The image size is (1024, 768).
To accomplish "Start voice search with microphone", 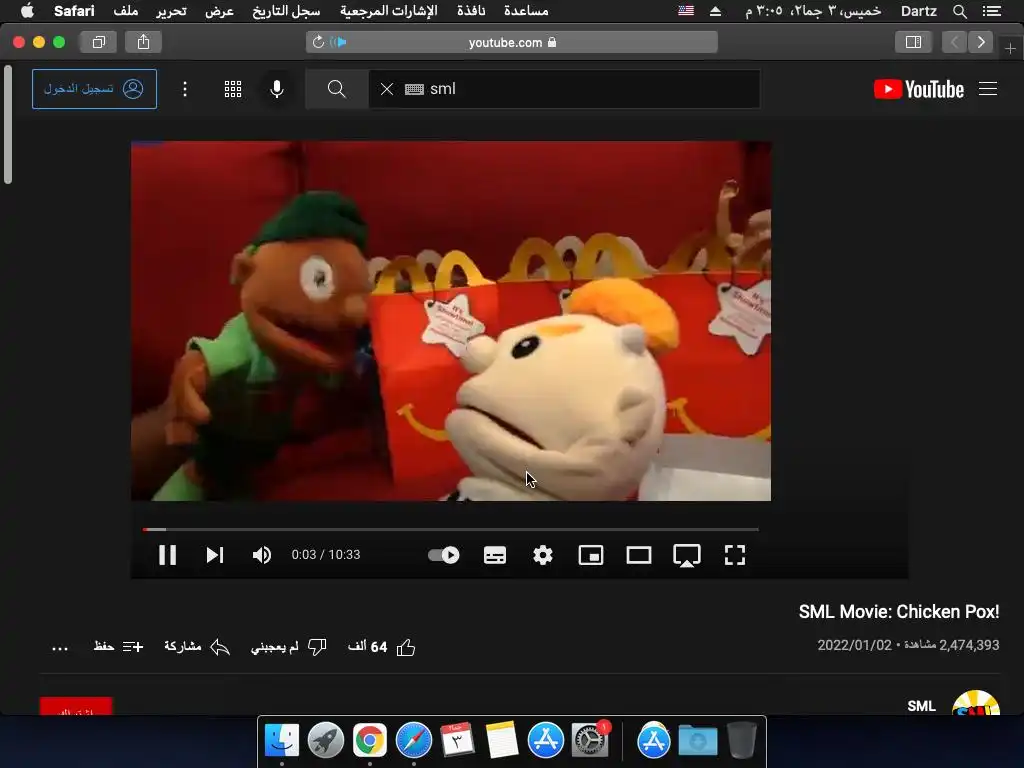I will pos(277,89).
